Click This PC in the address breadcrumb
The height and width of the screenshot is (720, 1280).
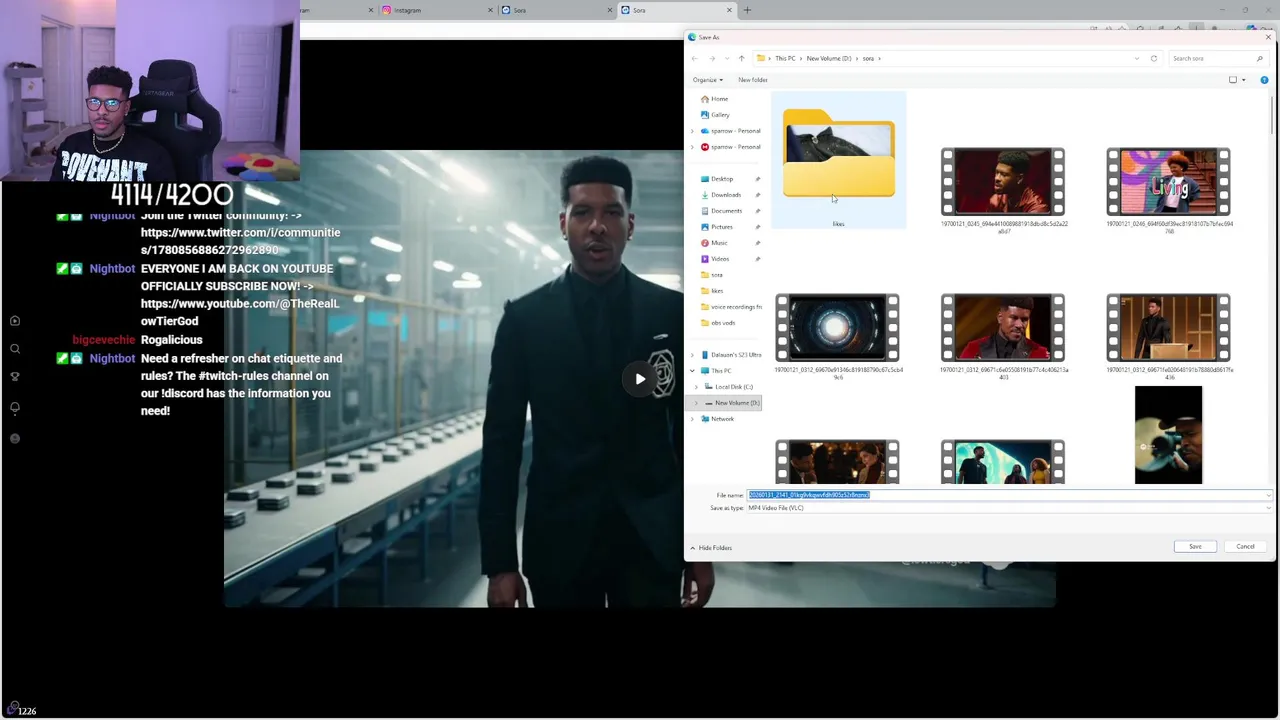(785, 58)
